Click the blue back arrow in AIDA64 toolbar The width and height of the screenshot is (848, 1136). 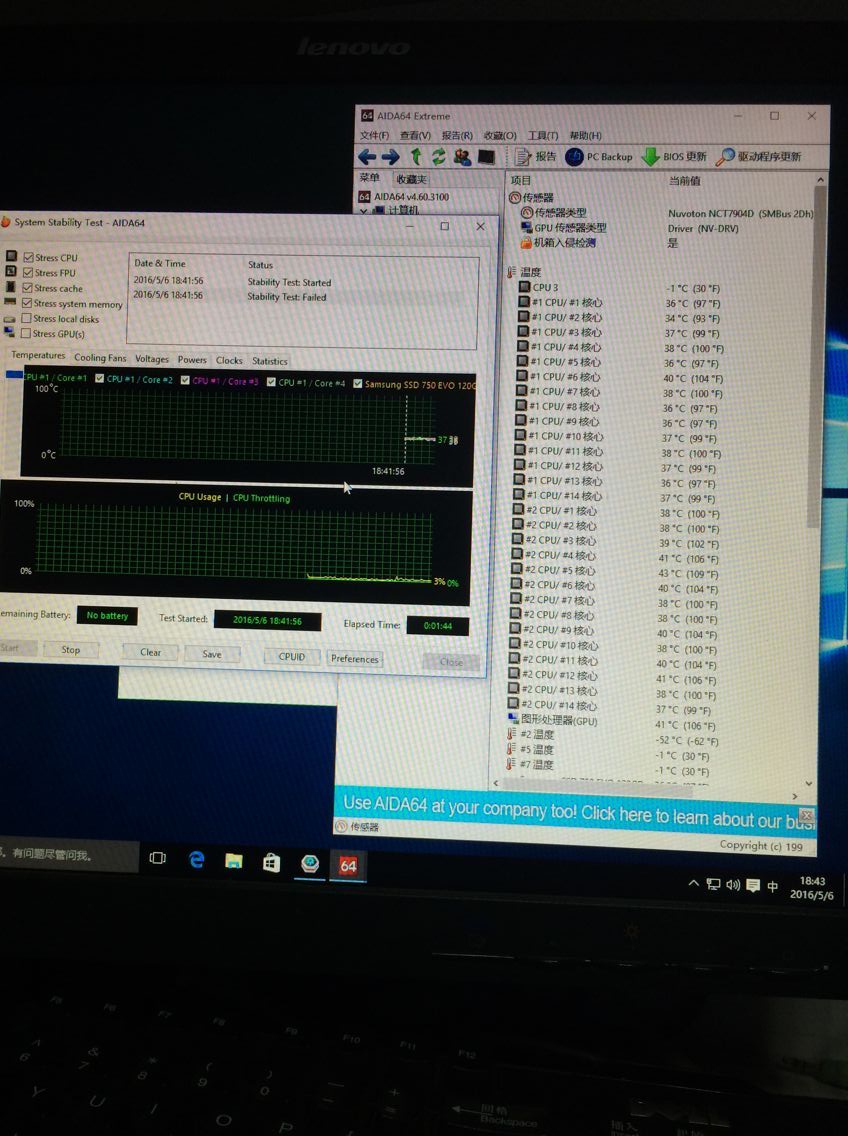point(367,156)
